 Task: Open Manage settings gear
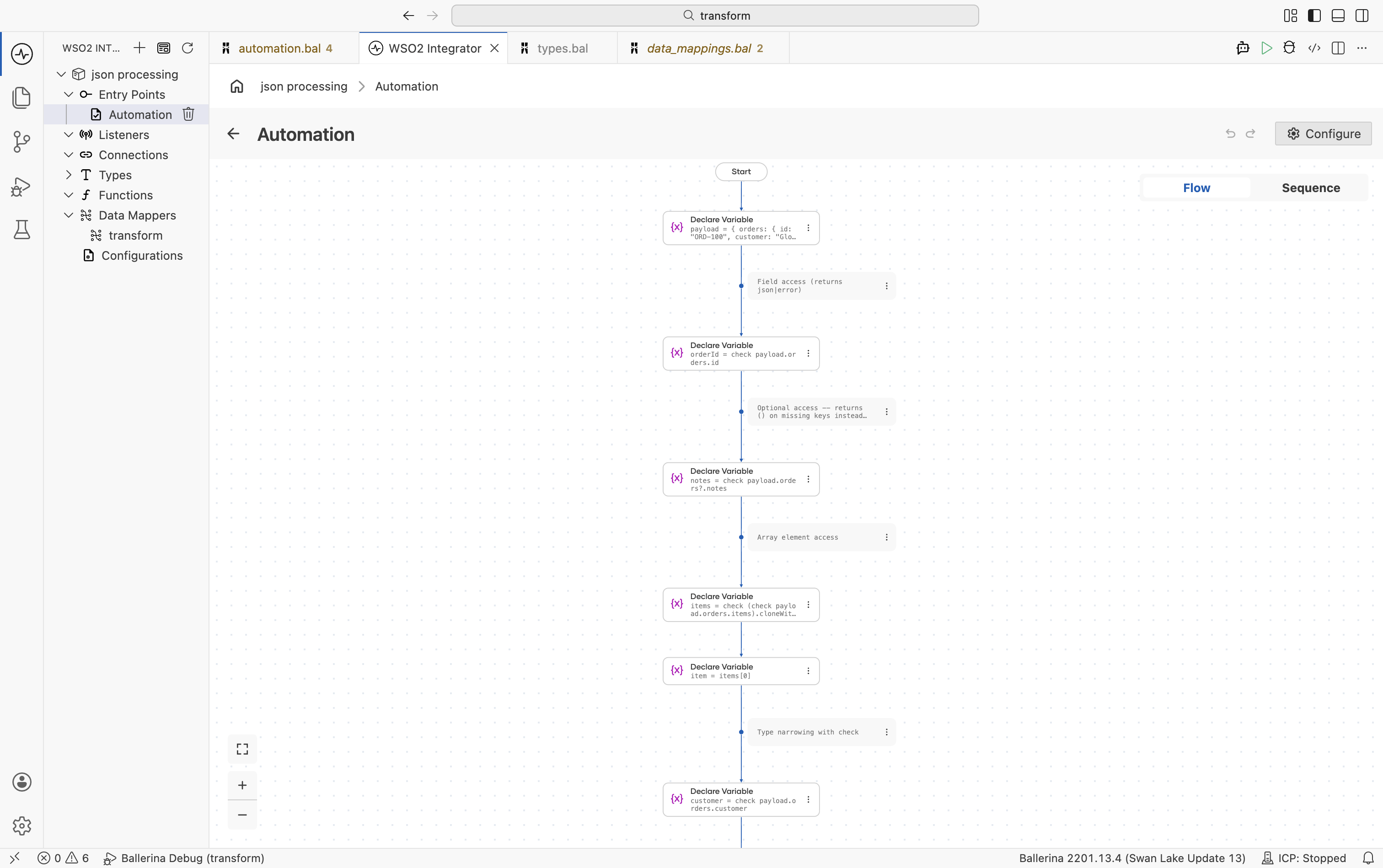(x=22, y=825)
